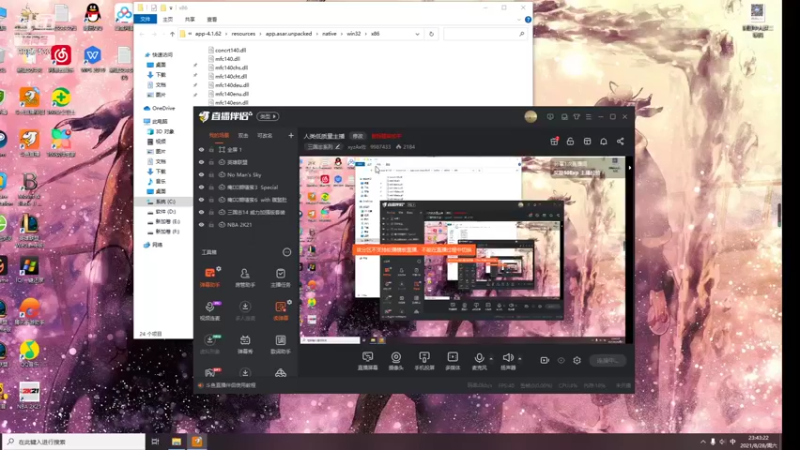
Task: Switch to the second scene tab
Action: (x=243, y=136)
